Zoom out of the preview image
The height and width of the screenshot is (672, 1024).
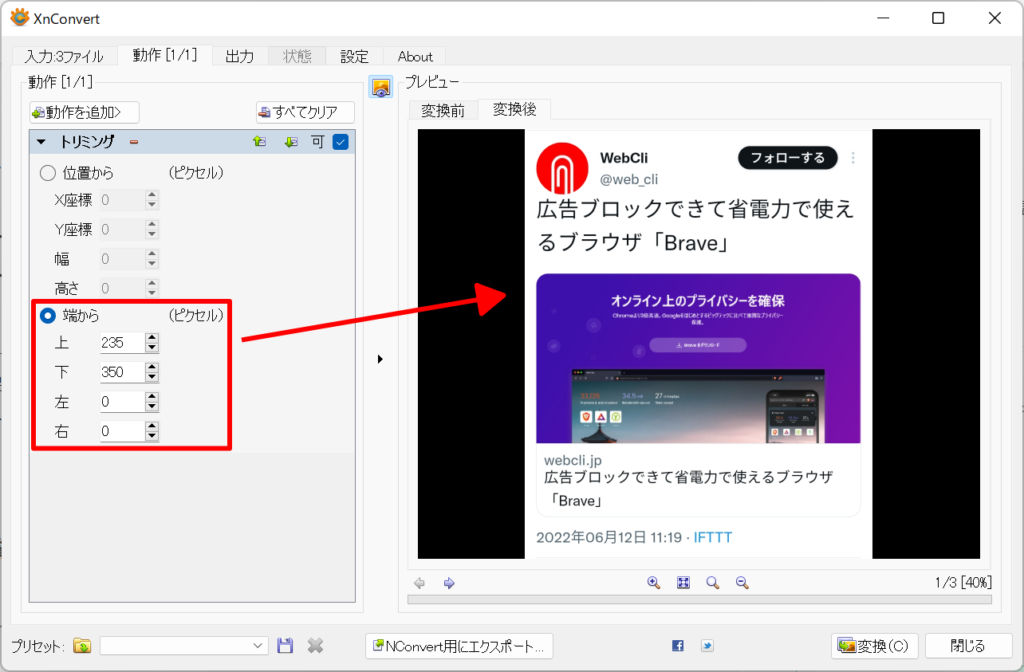[741, 583]
